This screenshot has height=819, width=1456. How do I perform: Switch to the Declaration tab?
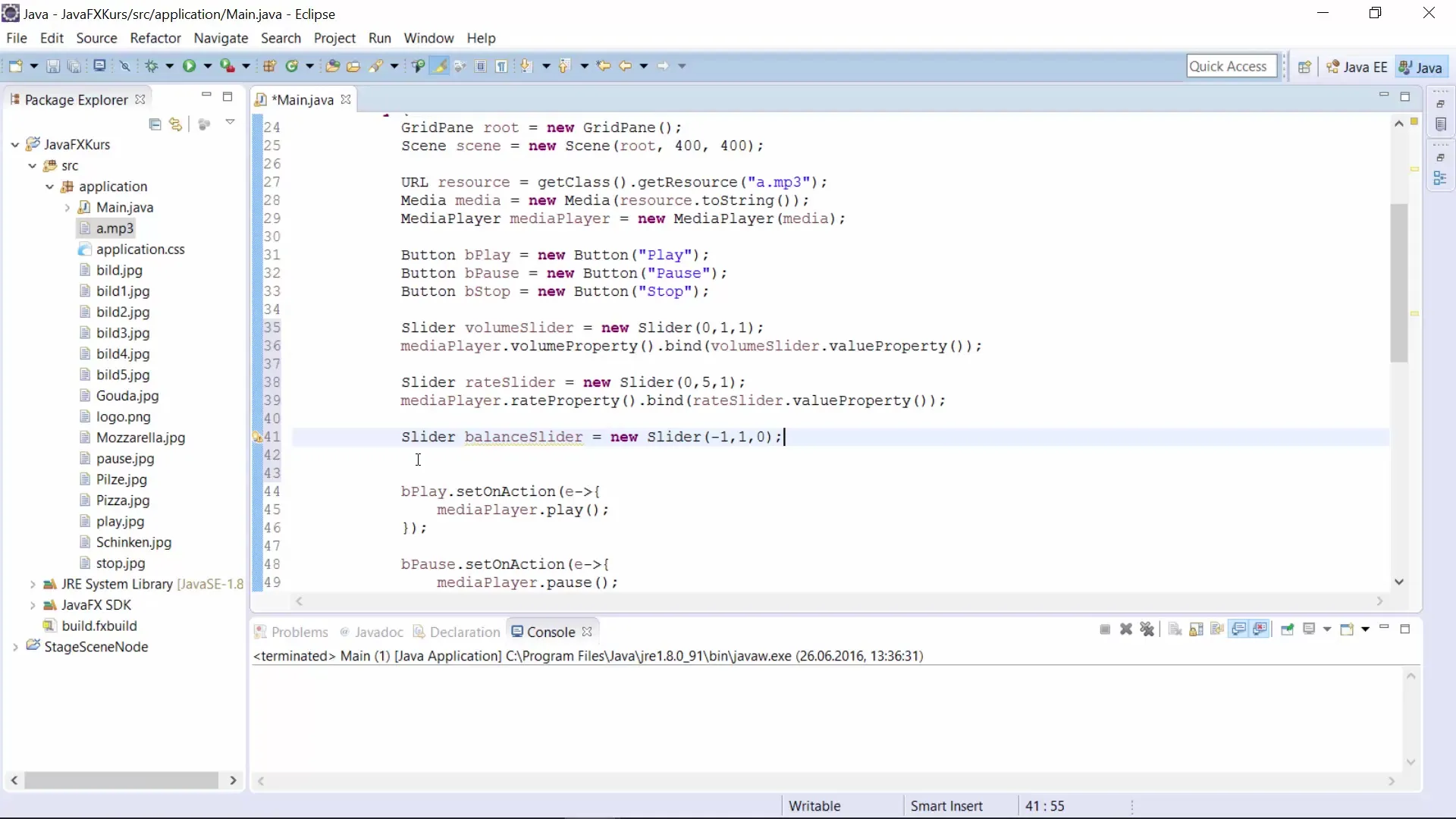coord(457,632)
